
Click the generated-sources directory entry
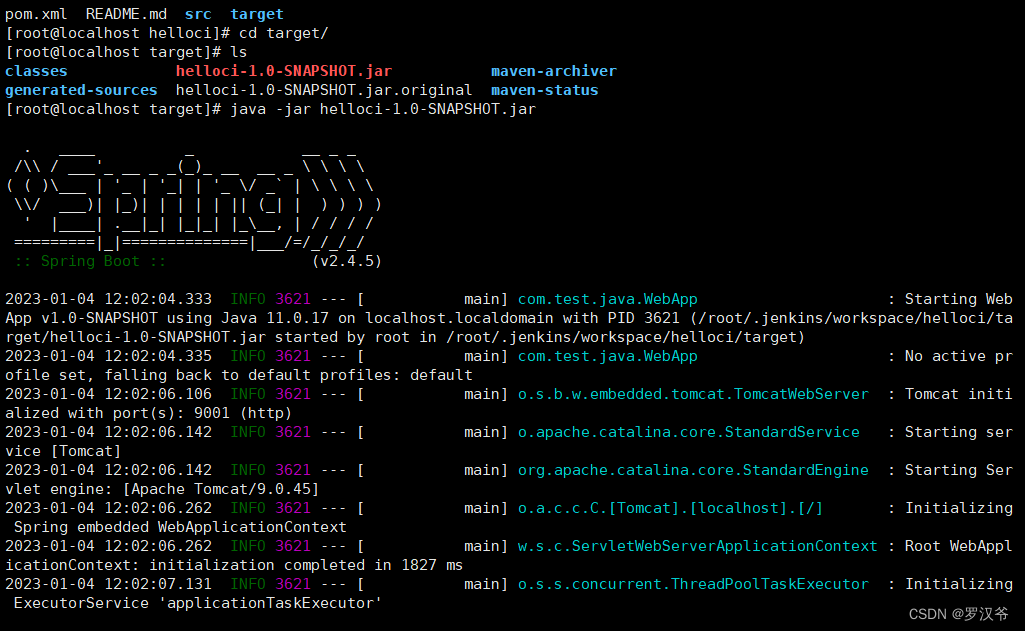point(81,90)
